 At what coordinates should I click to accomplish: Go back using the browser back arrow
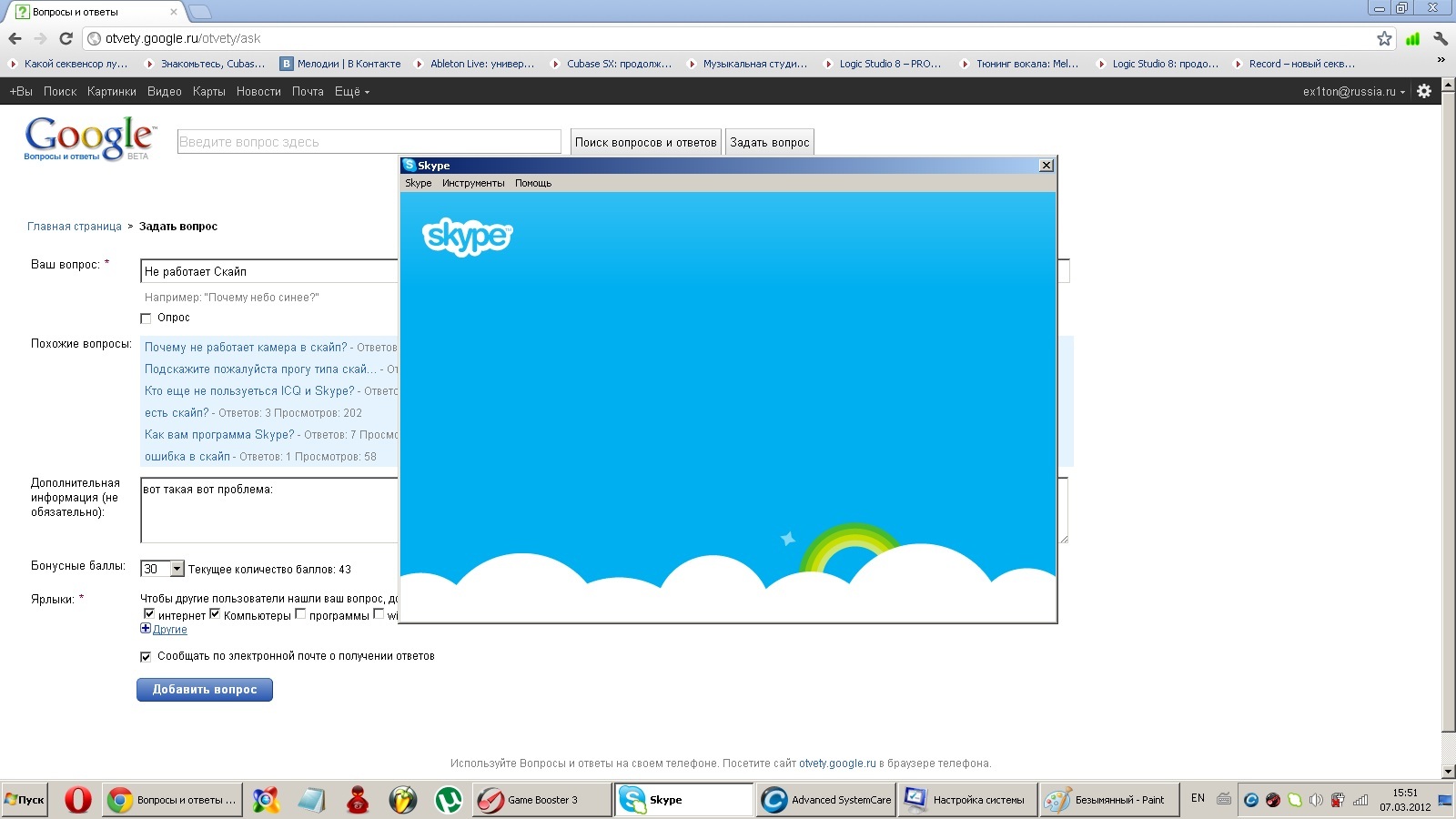coord(15,38)
